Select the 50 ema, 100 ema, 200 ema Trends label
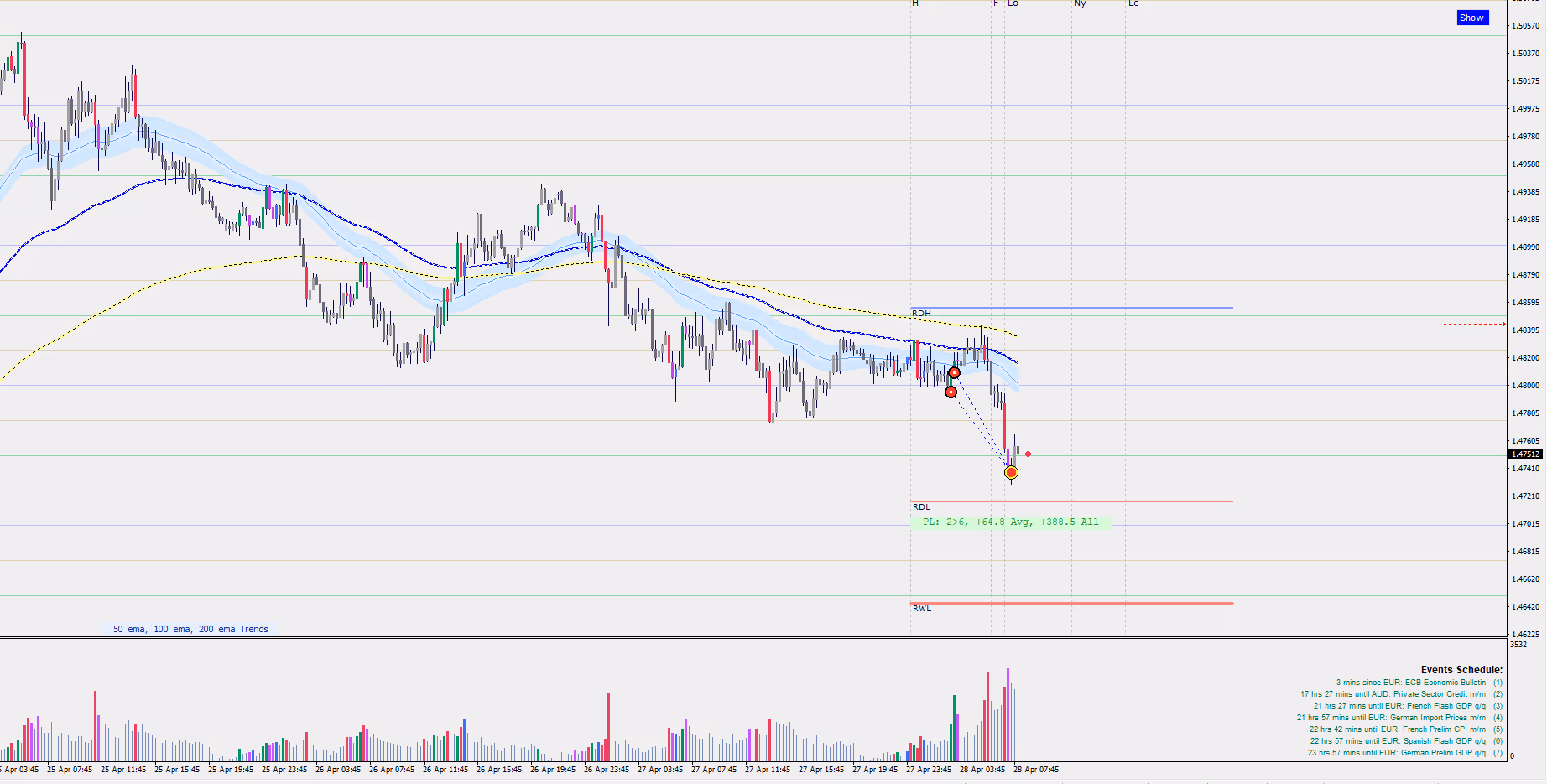Screen dimensions: 1547x784 (190, 629)
